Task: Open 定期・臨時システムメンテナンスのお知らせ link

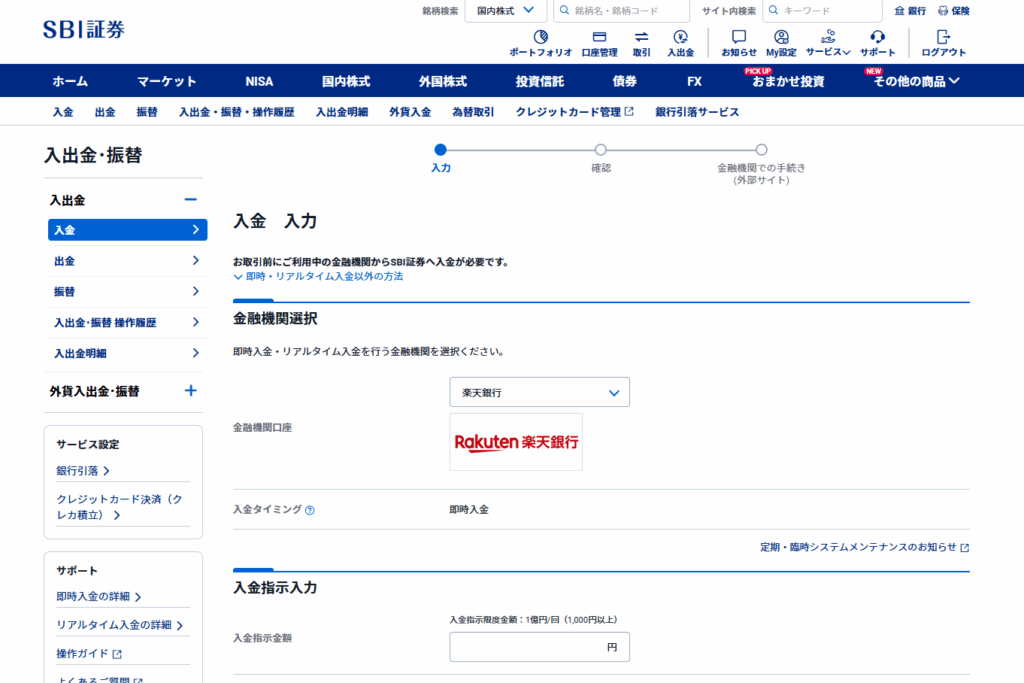Action: (x=864, y=547)
